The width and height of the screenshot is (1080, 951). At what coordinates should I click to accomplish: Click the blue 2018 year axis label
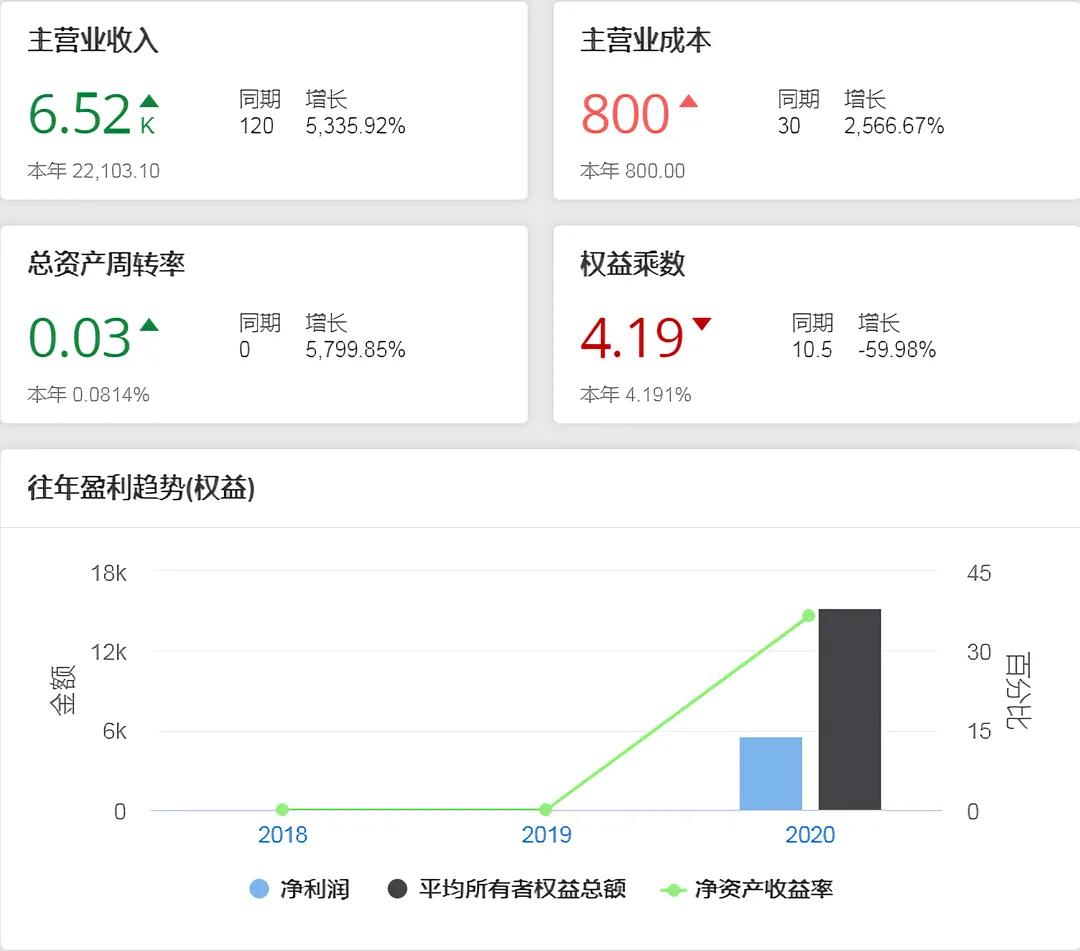(283, 834)
